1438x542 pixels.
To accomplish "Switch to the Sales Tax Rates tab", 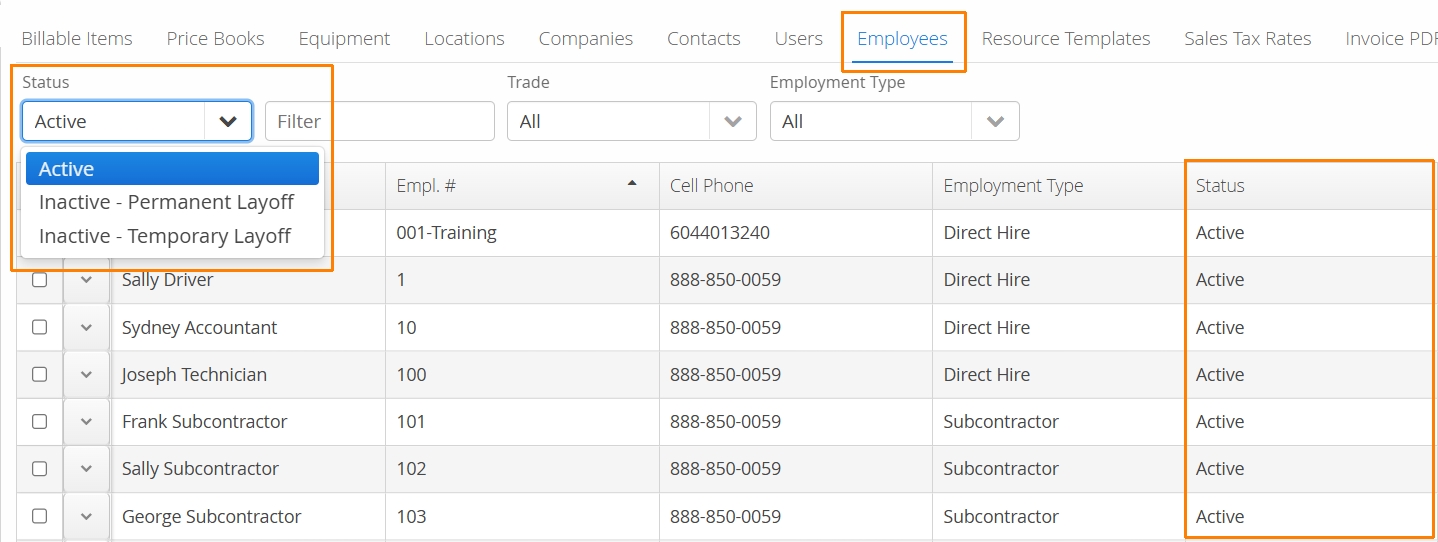I will [1247, 39].
